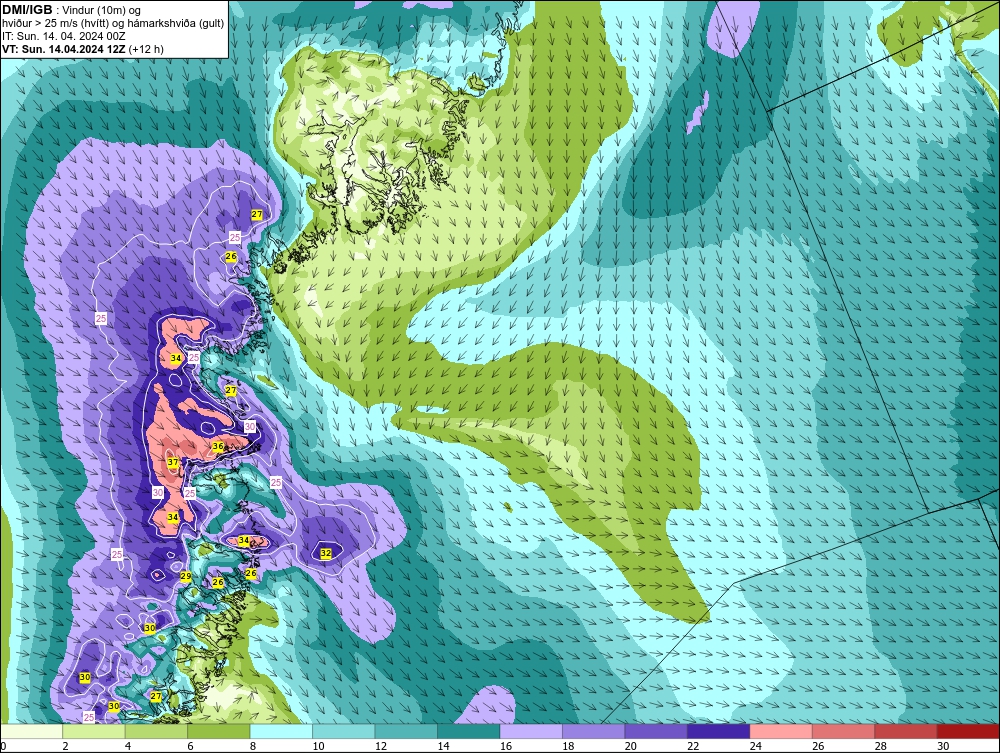Viewport: 1000px width, 753px height.
Task: Click the yellow "32" gust label on map
Action: coord(326,553)
